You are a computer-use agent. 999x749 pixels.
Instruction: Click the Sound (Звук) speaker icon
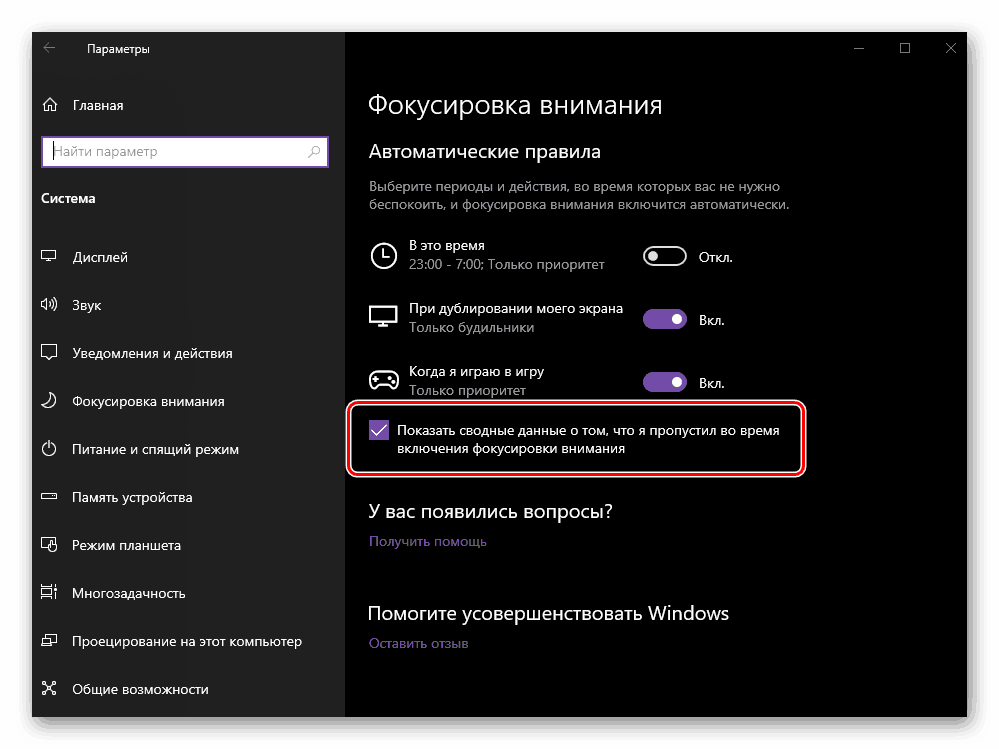point(49,305)
